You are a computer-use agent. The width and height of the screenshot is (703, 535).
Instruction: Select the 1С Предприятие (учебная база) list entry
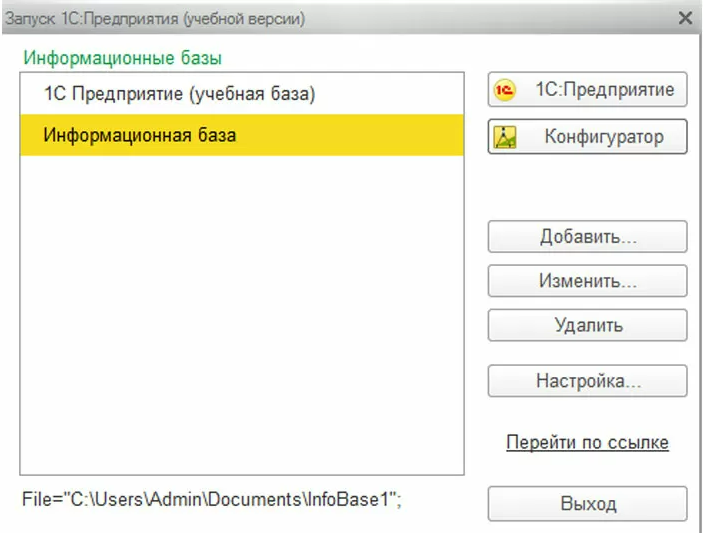[x=179, y=94]
